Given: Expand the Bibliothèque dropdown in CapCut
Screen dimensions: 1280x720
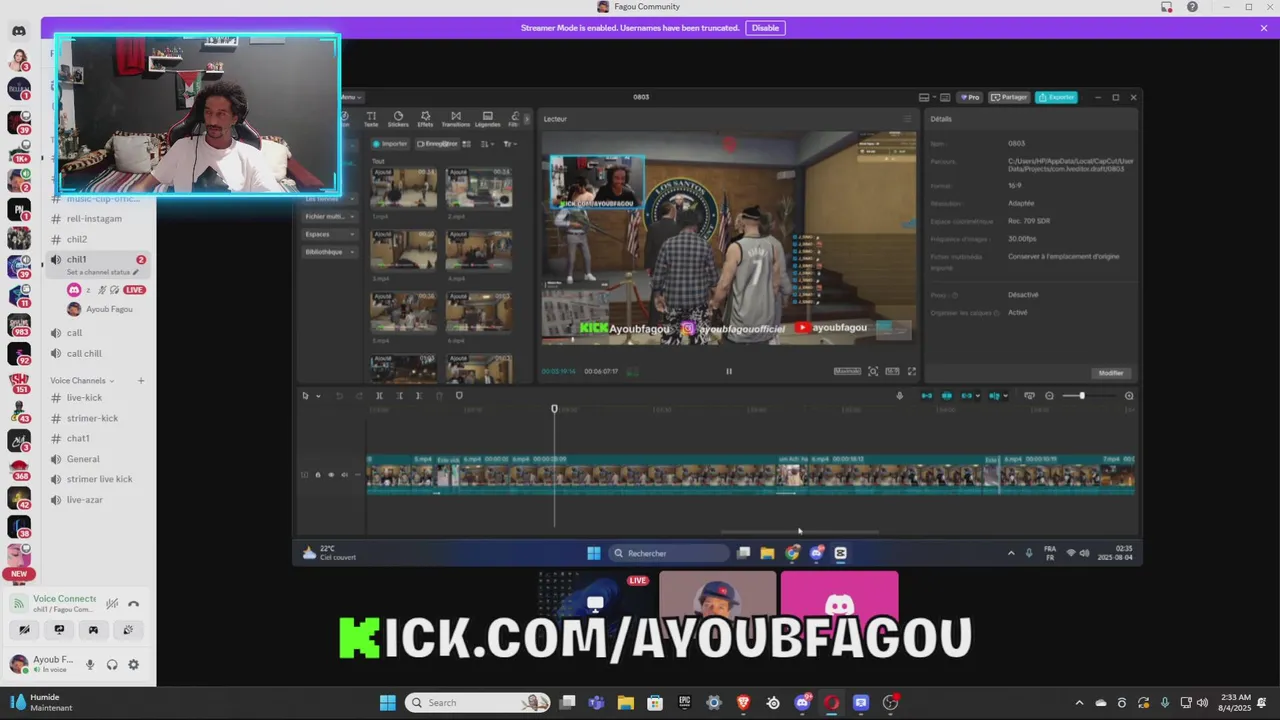Looking at the screenshot, I should (x=330, y=252).
